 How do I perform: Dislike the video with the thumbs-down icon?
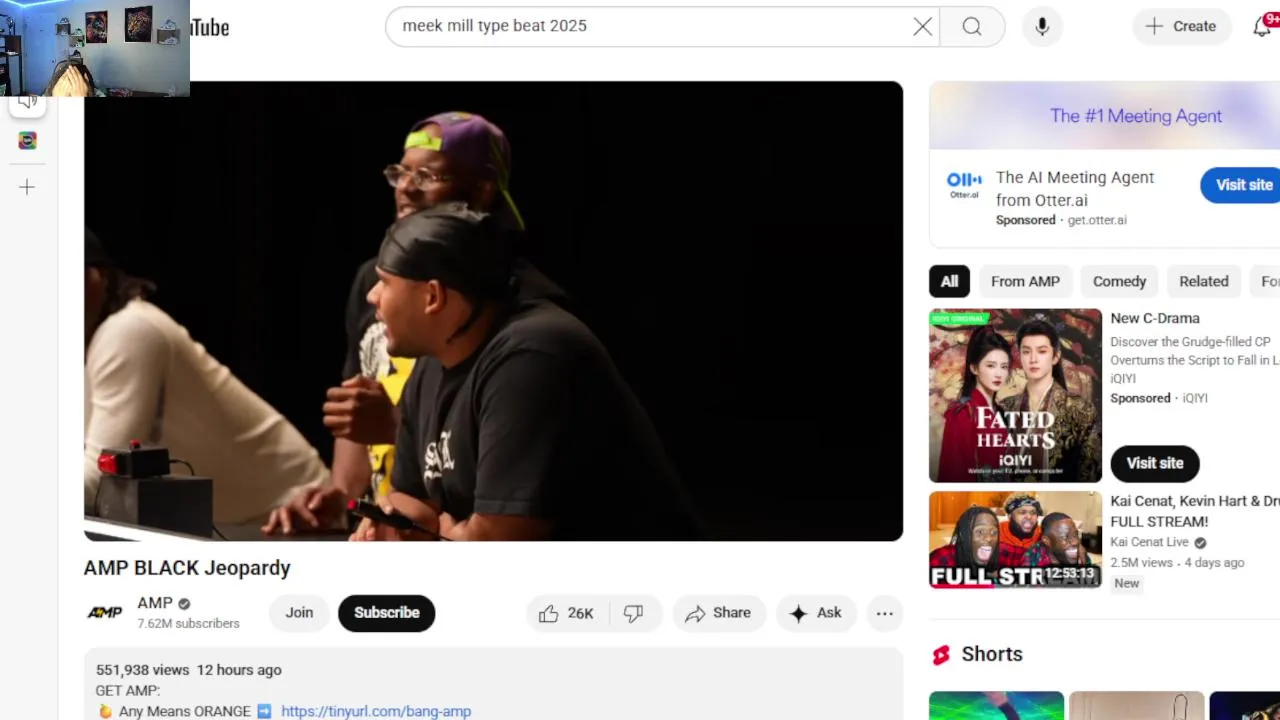pos(633,613)
